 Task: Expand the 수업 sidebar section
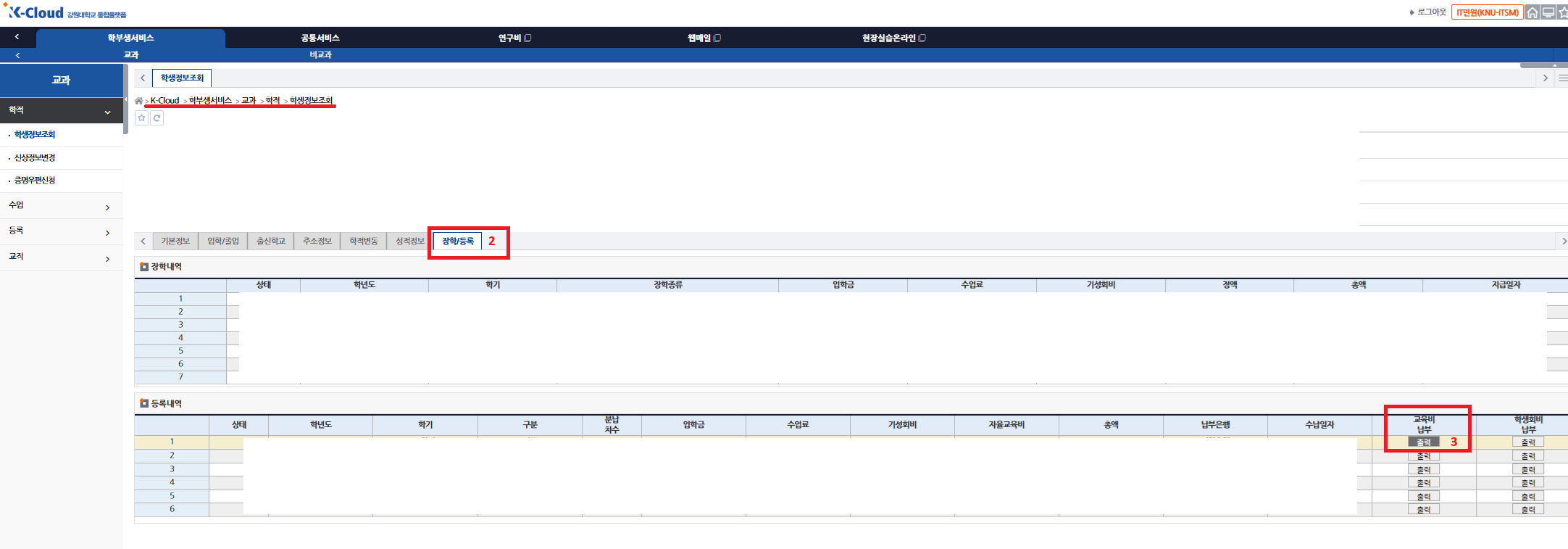click(x=62, y=206)
